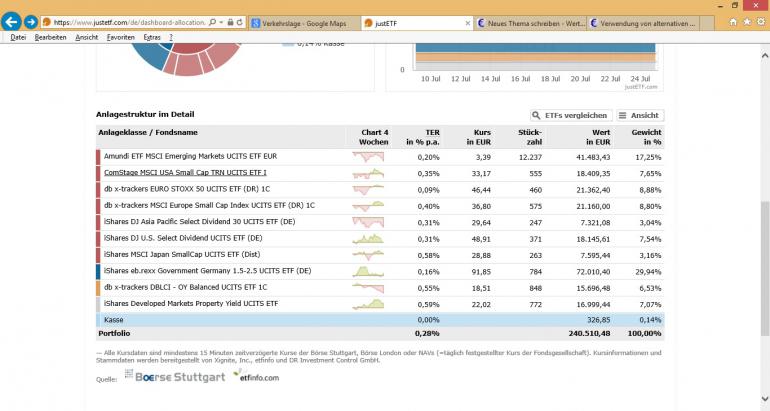Click the scrollbar up arrow

point(765,53)
